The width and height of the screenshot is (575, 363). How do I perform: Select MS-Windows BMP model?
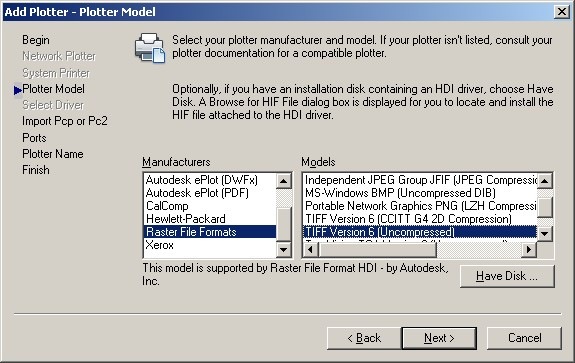pyautogui.click(x=420, y=193)
